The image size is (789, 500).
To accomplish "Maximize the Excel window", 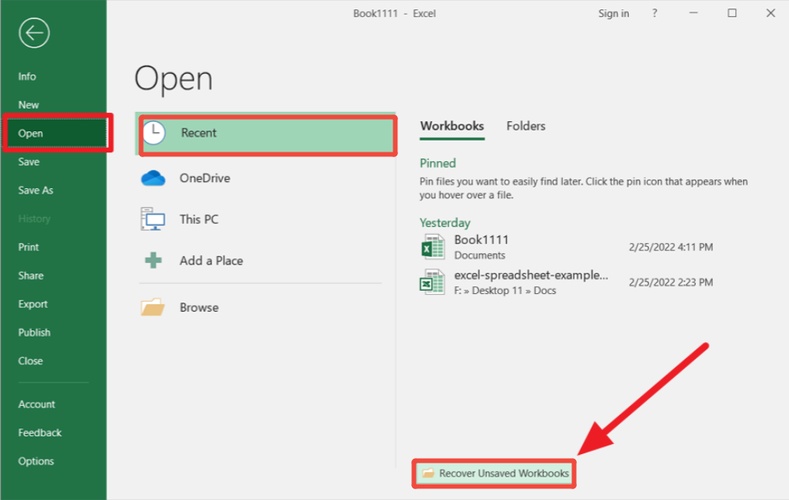I will pos(732,13).
